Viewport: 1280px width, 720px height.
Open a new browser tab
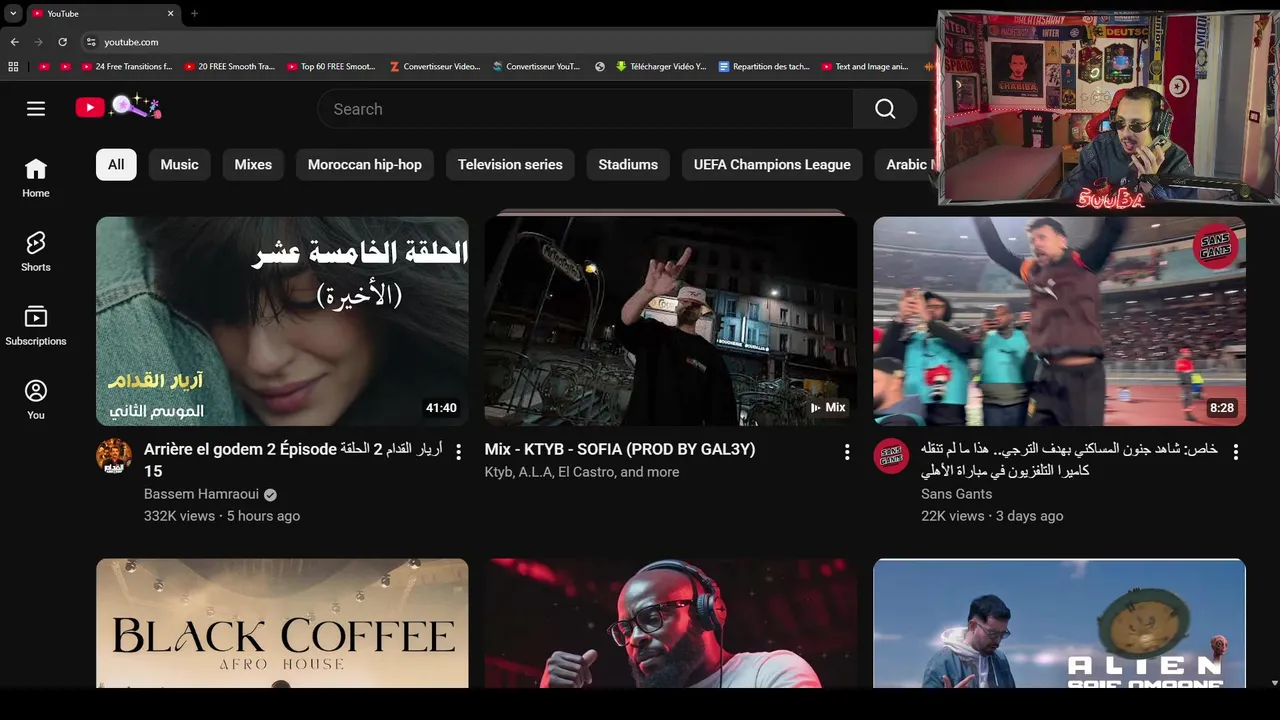click(194, 14)
